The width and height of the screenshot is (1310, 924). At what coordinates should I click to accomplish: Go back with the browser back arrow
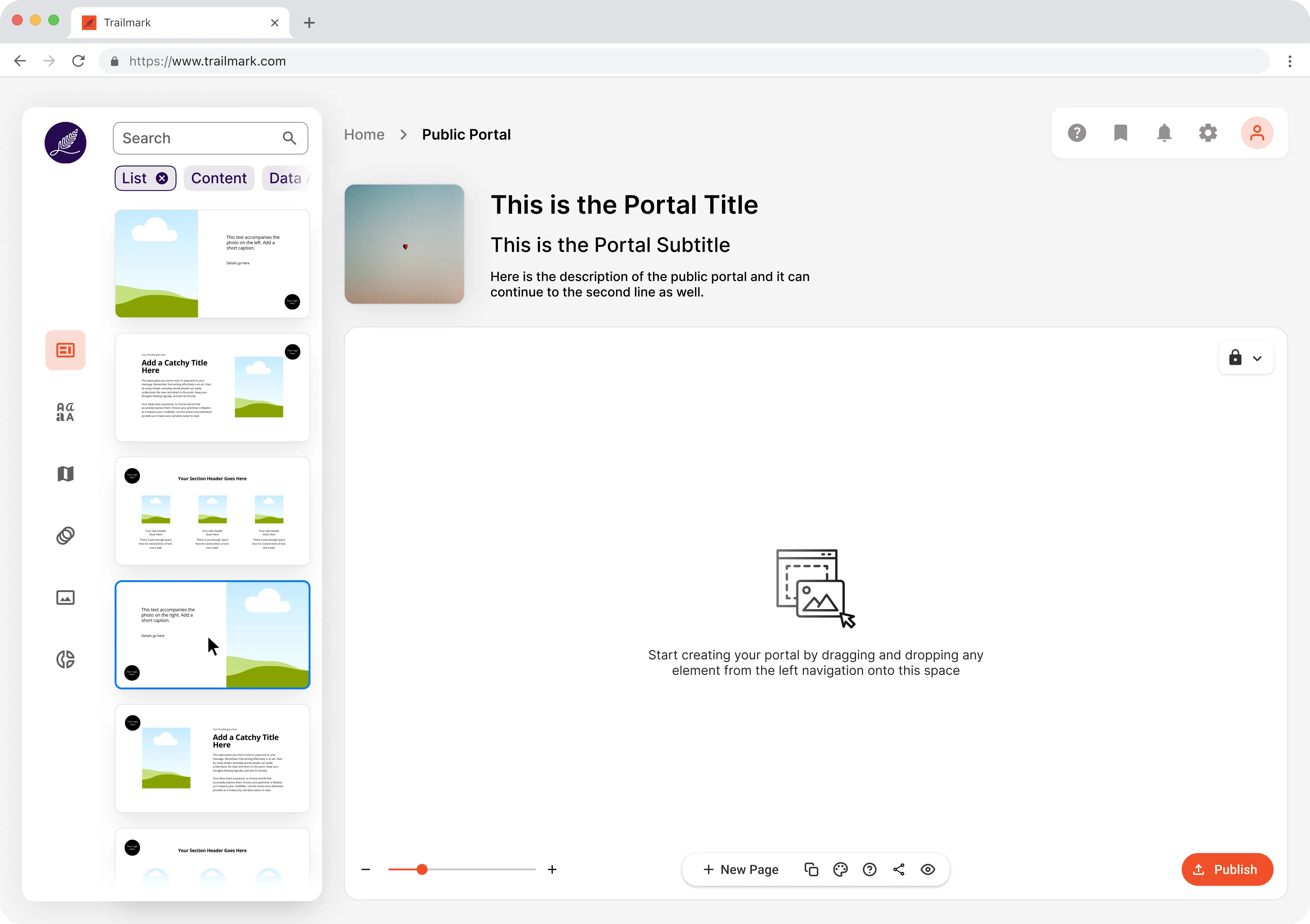(x=20, y=61)
